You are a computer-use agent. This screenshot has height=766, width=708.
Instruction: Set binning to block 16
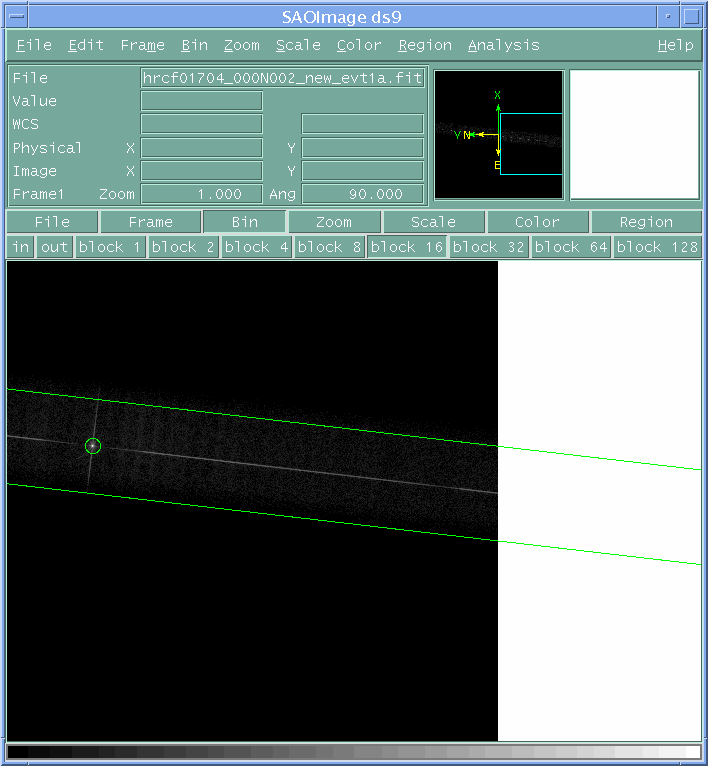[x=406, y=247]
